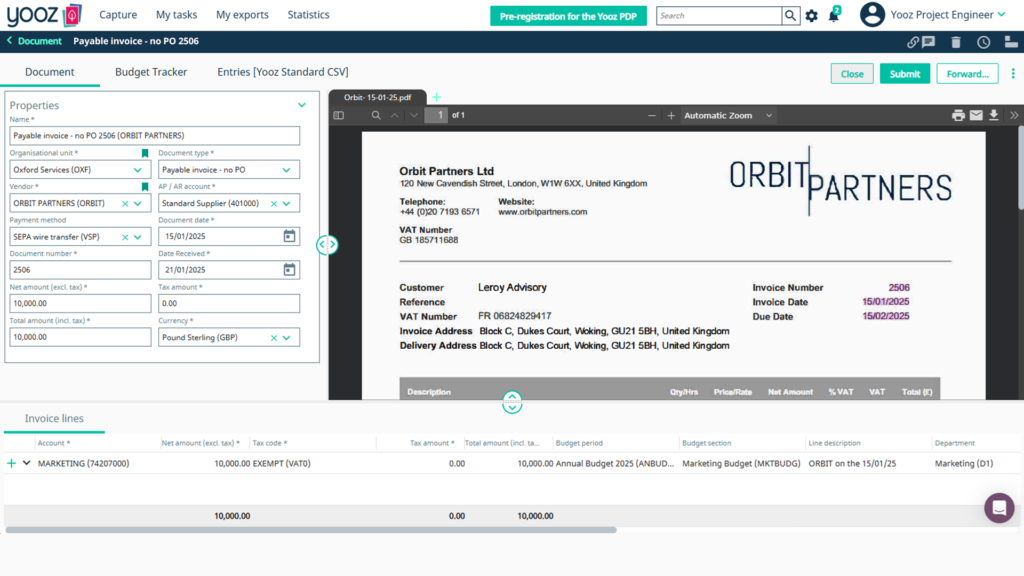Click Pre-registration for the Yooz PDP
The height and width of the screenshot is (576, 1024).
pyautogui.click(x=568, y=16)
